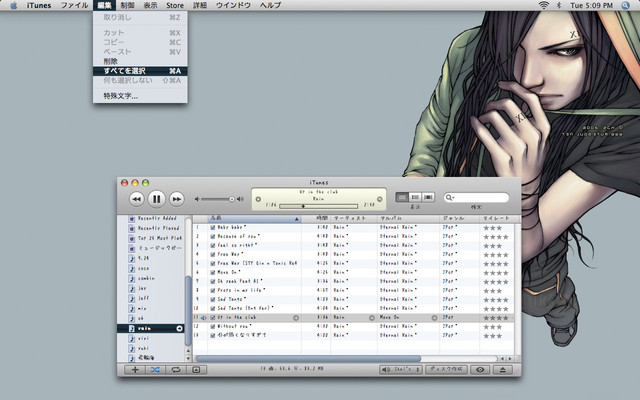Click the arrow circle in row 11's artist column
Viewport: 640px width, 400px height.
pyautogui.click(x=372, y=318)
